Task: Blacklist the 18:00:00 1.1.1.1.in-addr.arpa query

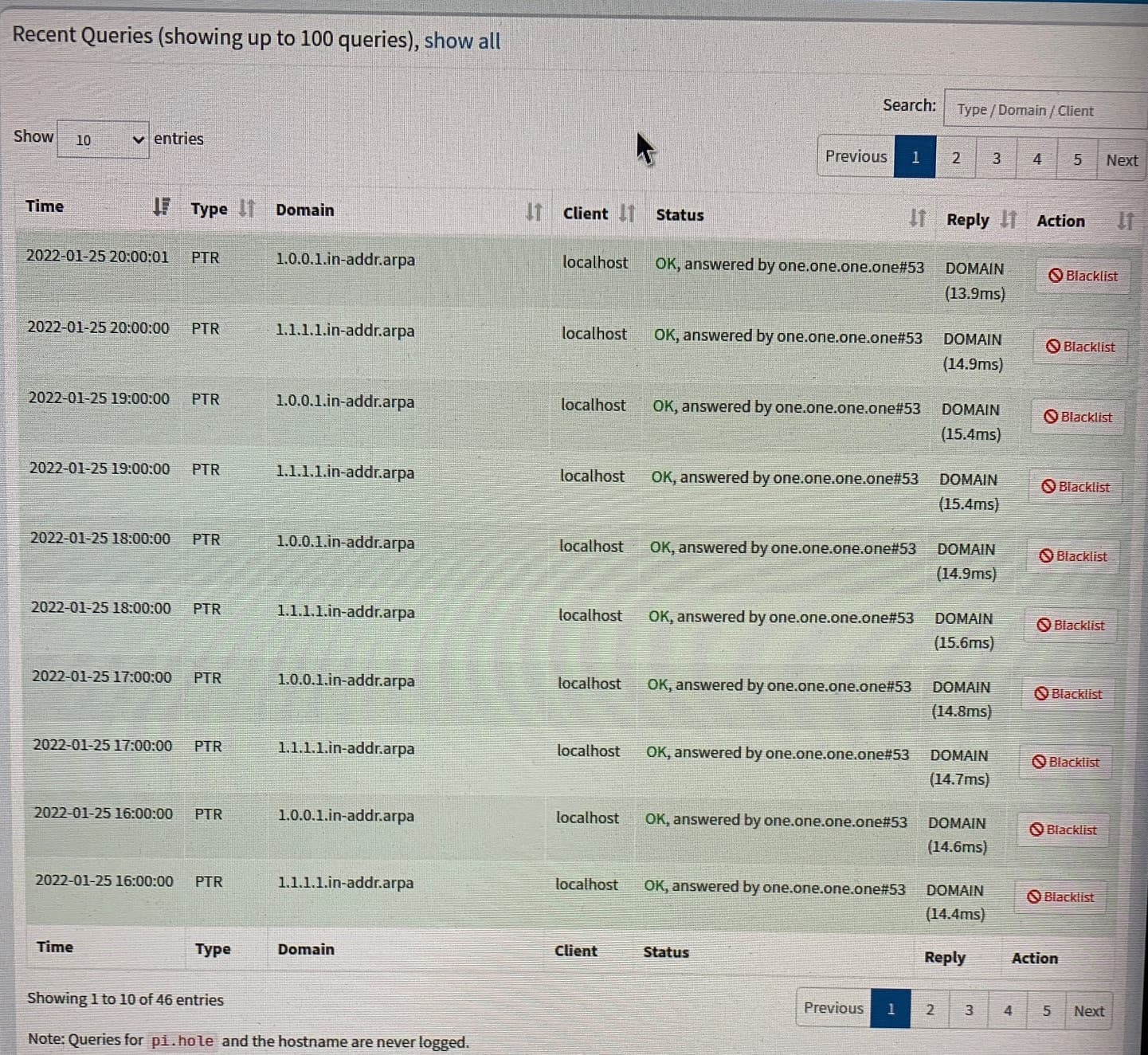Action: click(x=1071, y=626)
